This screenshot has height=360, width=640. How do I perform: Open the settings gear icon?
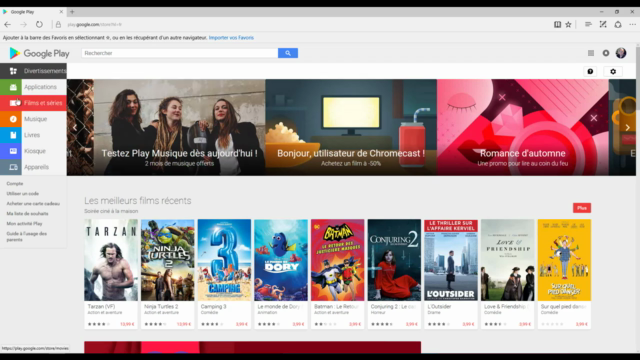(613, 71)
